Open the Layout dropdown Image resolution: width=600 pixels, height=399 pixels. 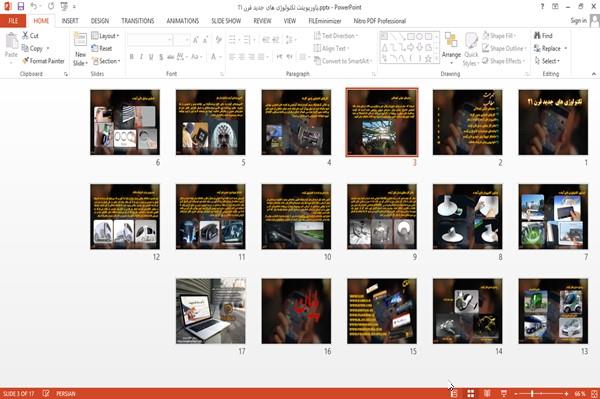[x=105, y=36]
